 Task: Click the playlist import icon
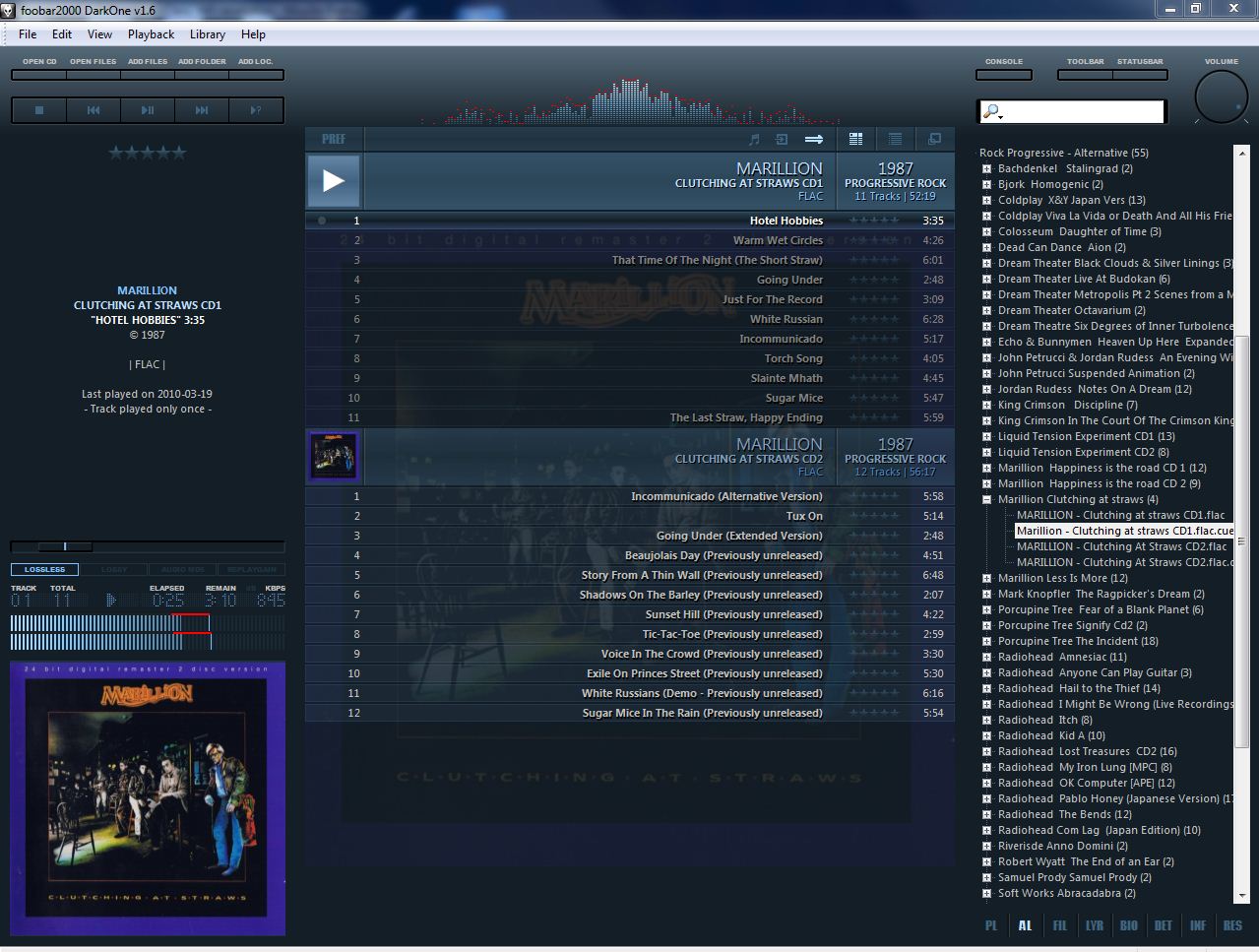[x=783, y=139]
